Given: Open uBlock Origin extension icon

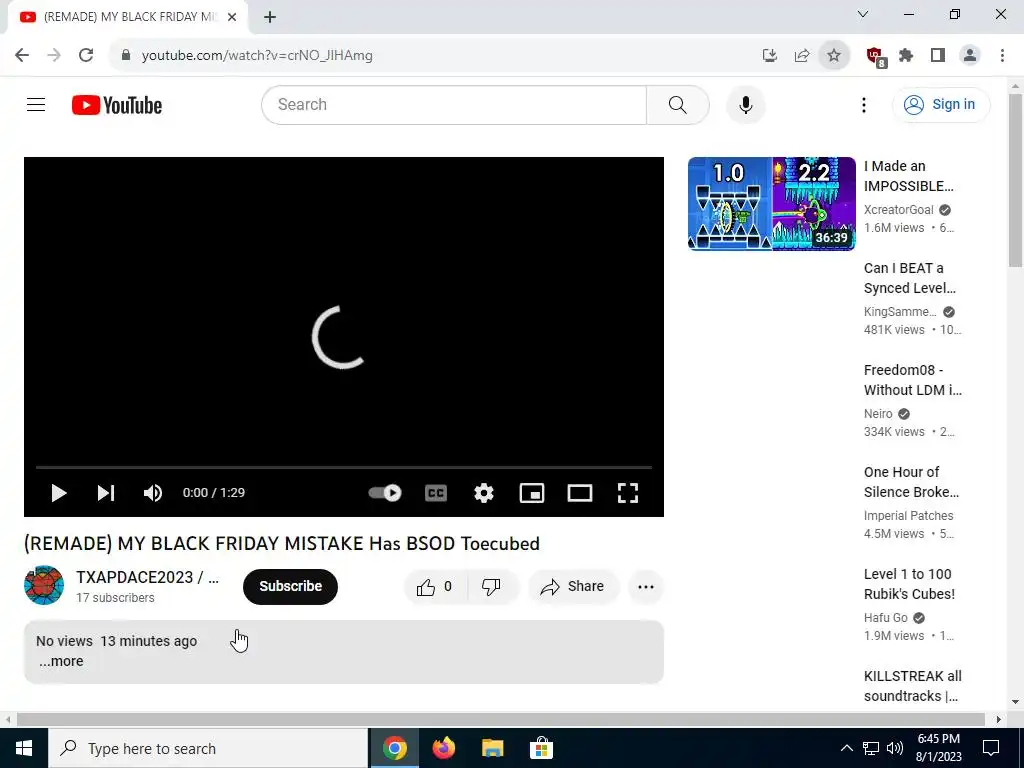Looking at the screenshot, I should click(875, 56).
